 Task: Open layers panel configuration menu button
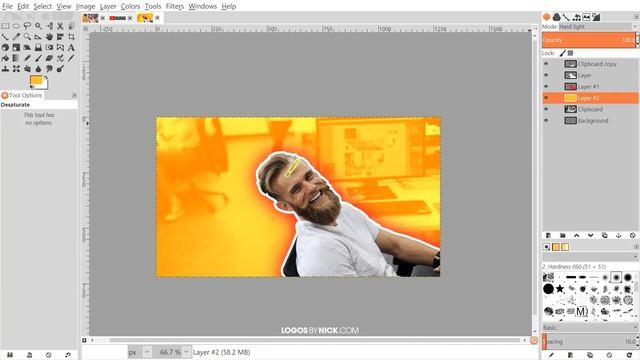[636, 17]
